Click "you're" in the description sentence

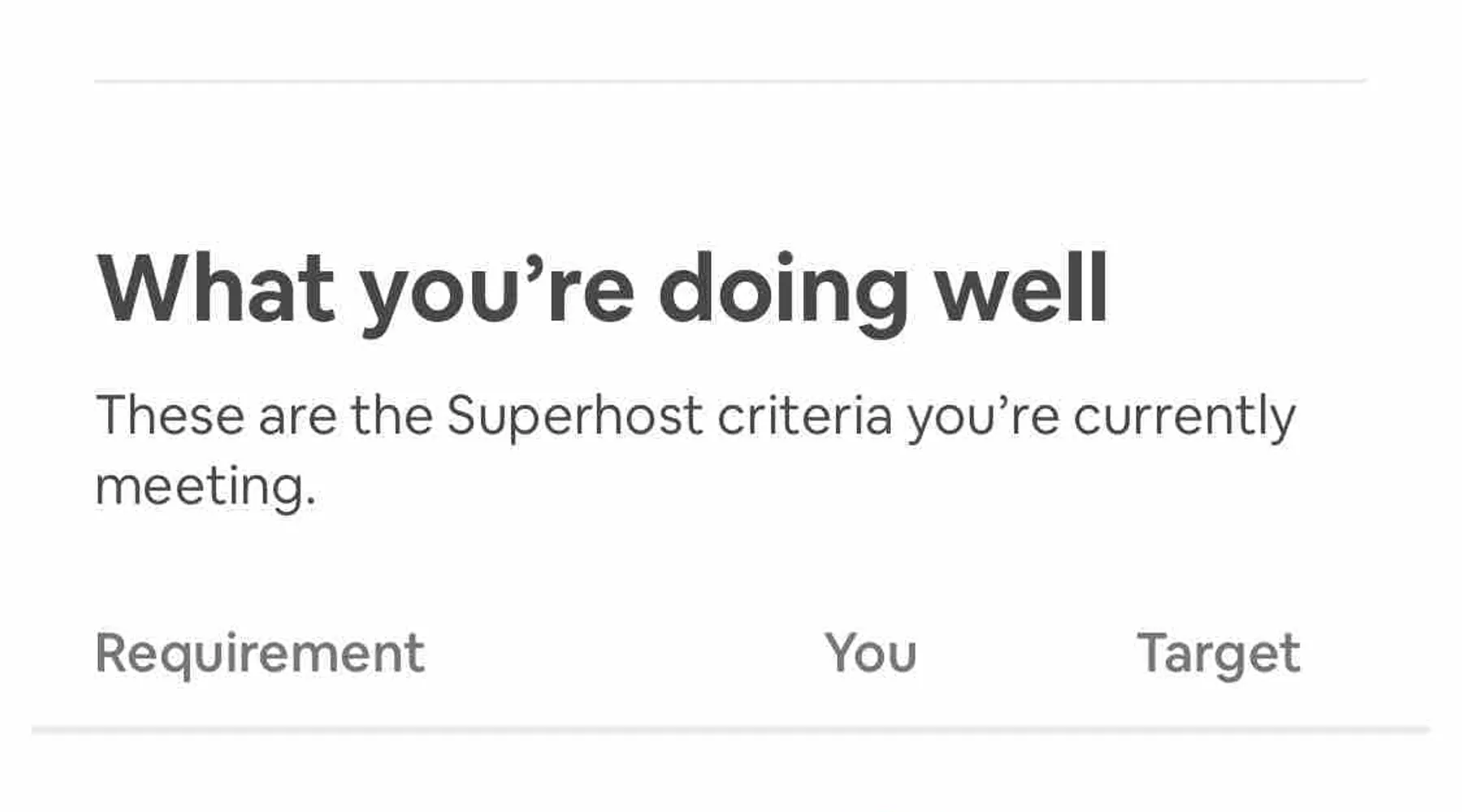click(x=983, y=417)
